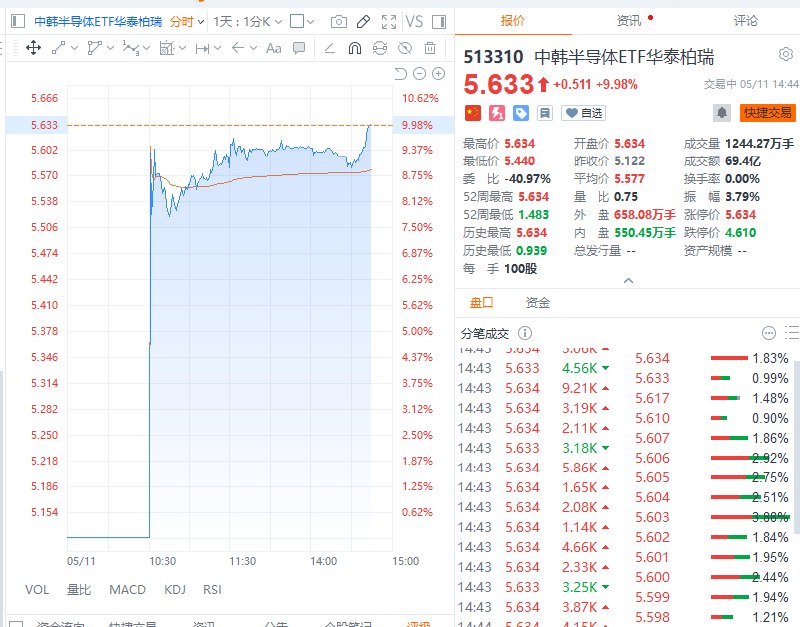Expand the arrow marker options arrow
Viewport: 800px width, 627px height.
click(254, 48)
